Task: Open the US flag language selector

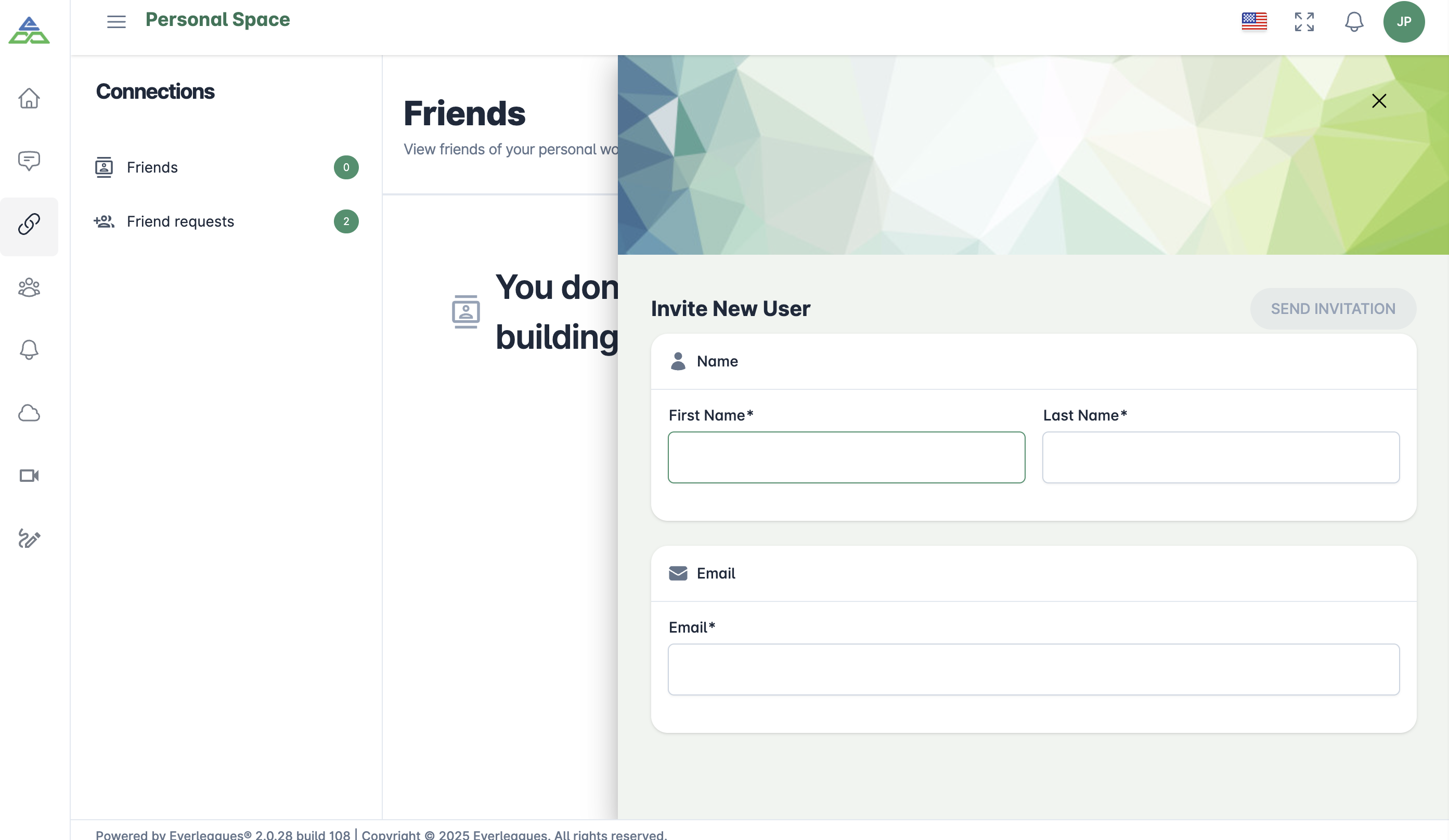Action: [1254, 22]
